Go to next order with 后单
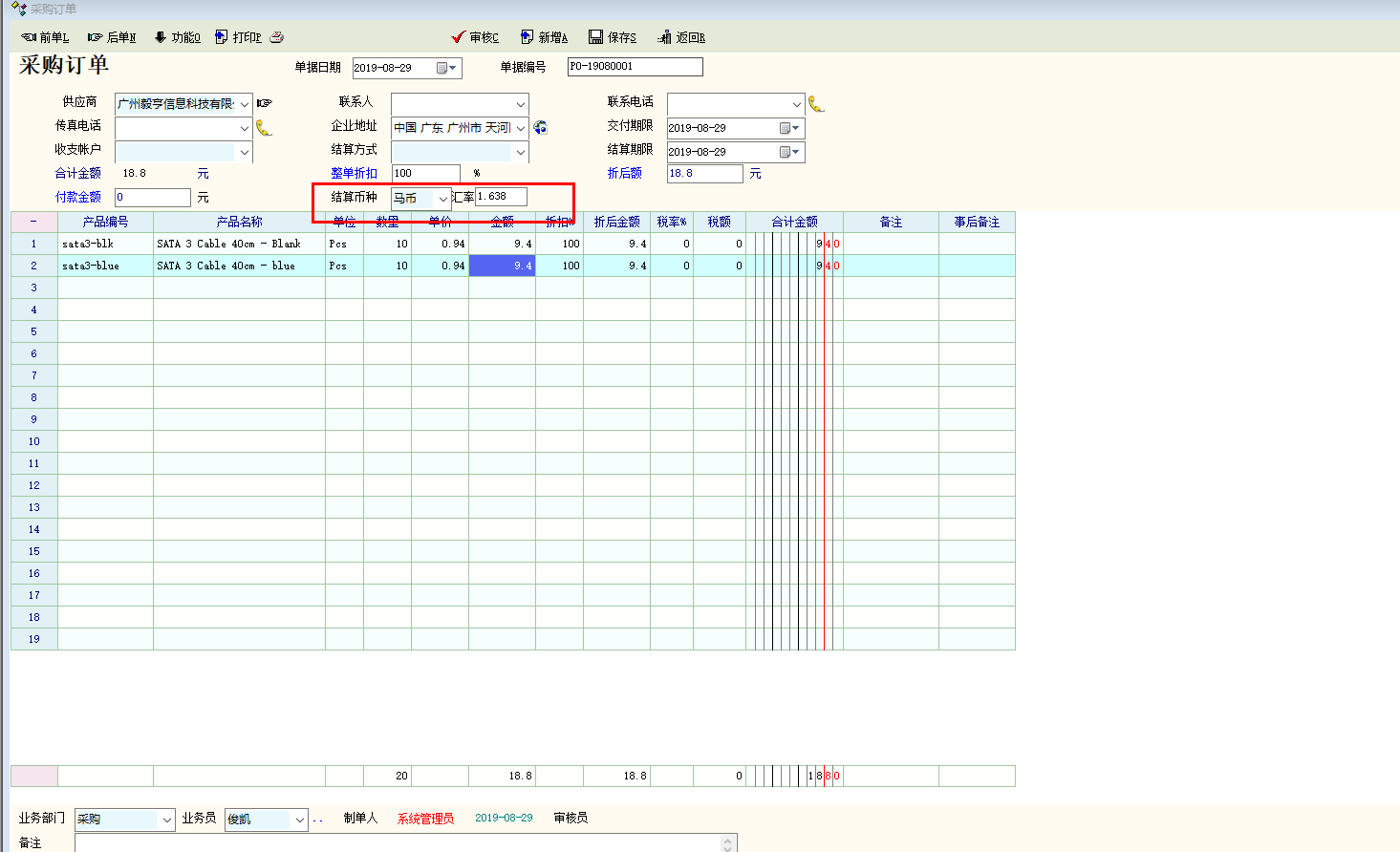1400x852 pixels. pyautogui.click(x=111, y=37)
